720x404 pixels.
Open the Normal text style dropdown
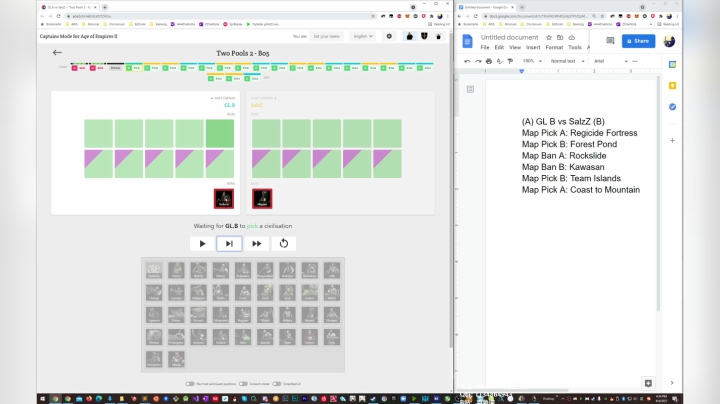point(568,61)
